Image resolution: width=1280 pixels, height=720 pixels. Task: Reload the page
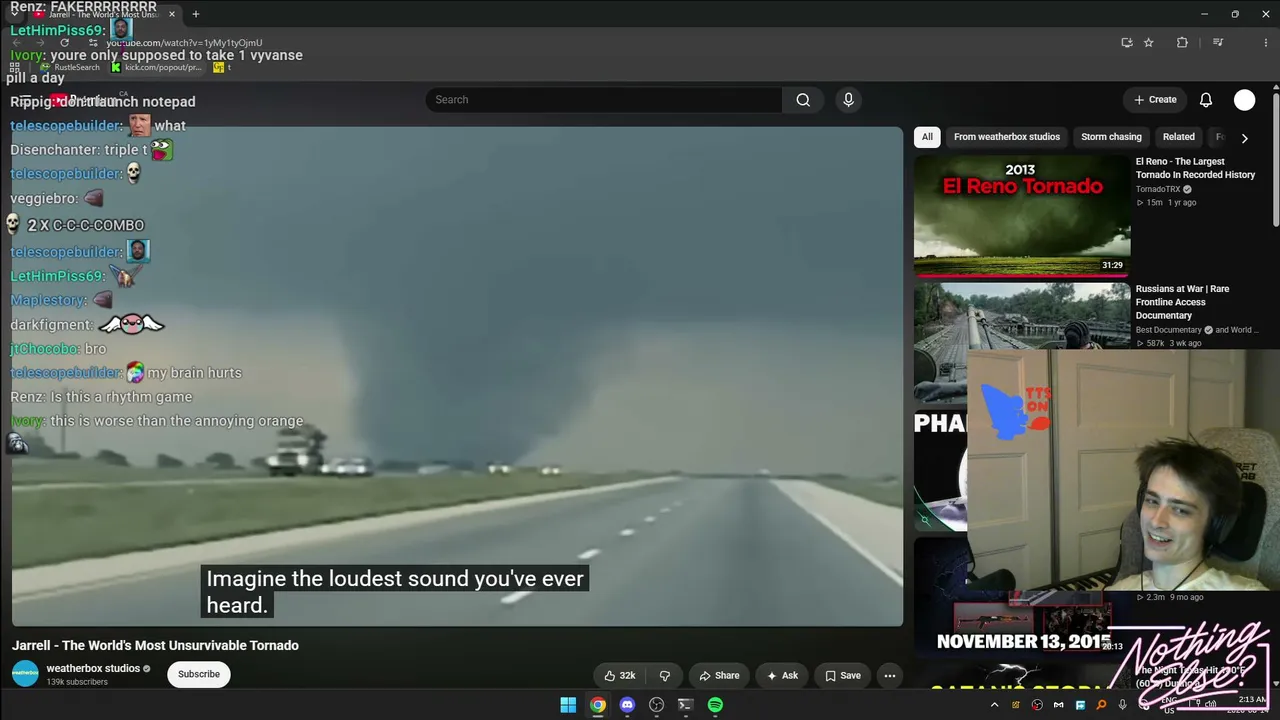[x=65, y=43]
